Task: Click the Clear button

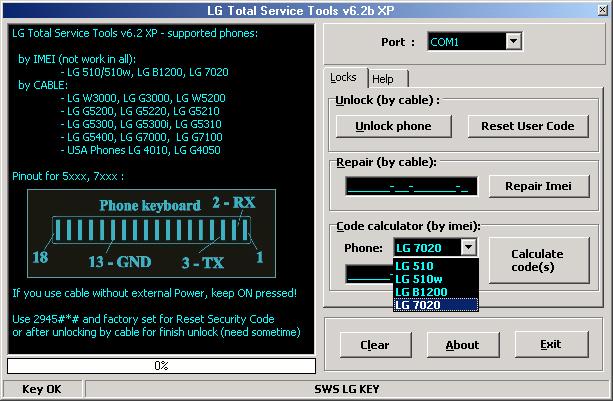Action: (375, 345)
